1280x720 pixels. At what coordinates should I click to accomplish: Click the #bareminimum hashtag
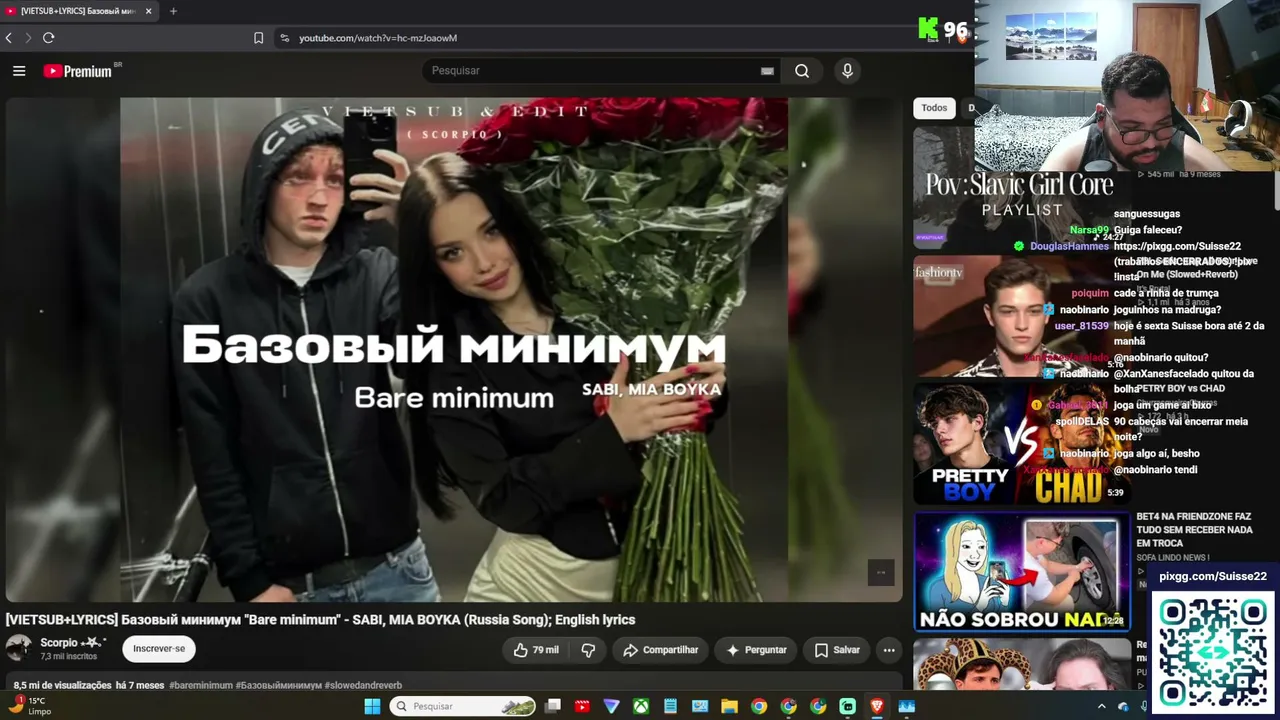coord(201,685)
